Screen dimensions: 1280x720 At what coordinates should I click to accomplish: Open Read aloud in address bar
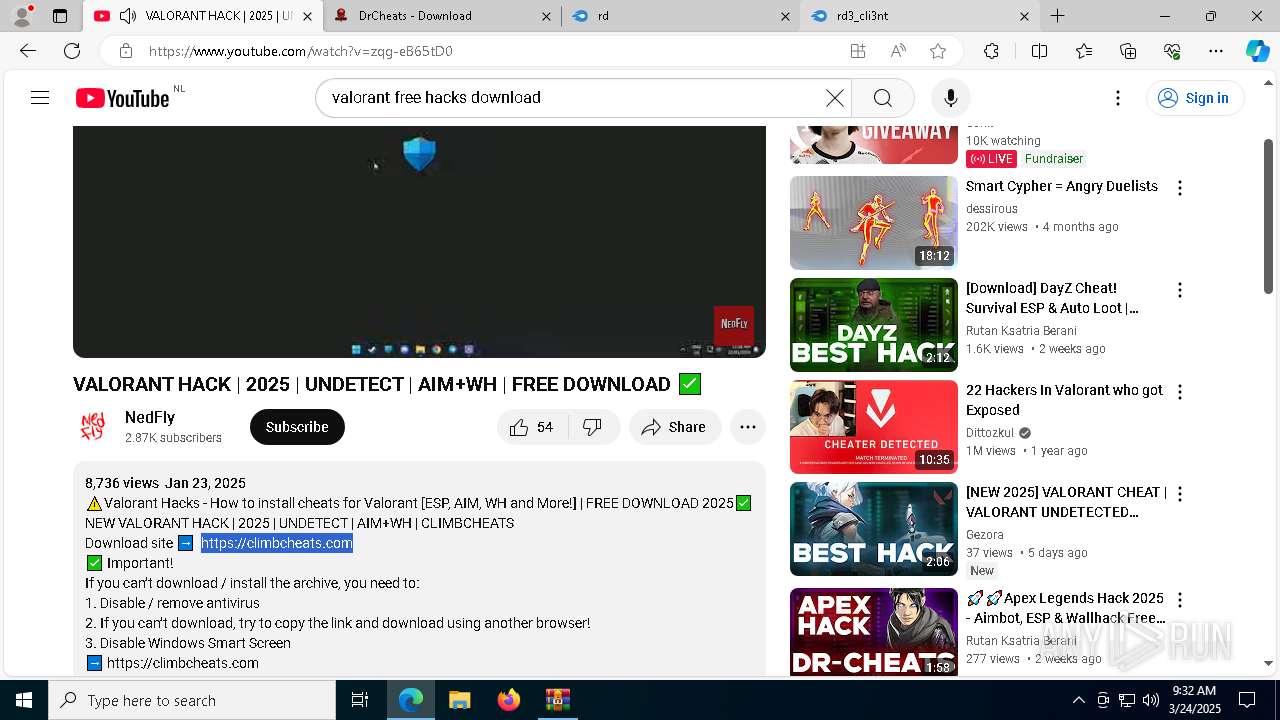point(897,51)
